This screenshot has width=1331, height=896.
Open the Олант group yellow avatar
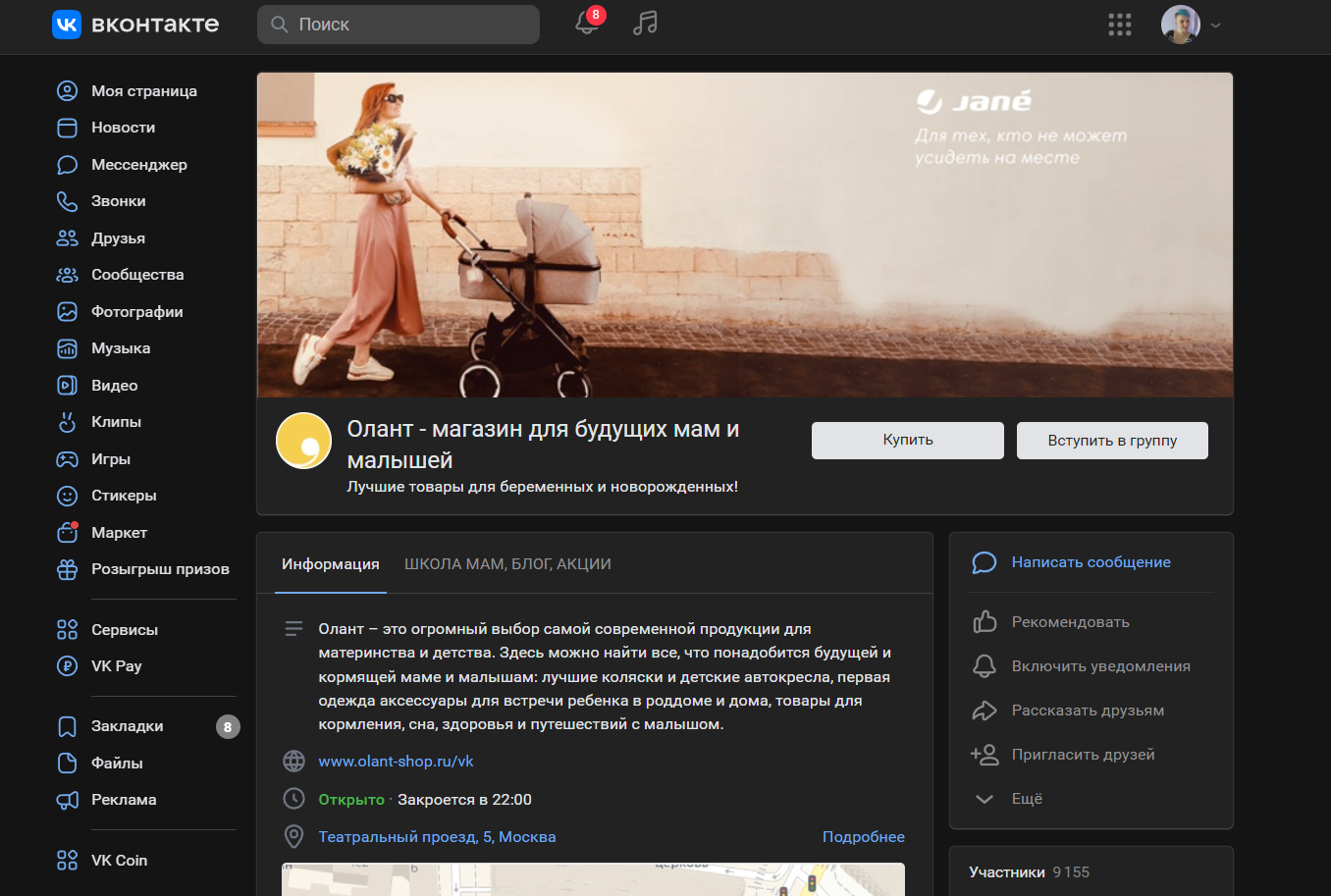[x=304, y=441]
